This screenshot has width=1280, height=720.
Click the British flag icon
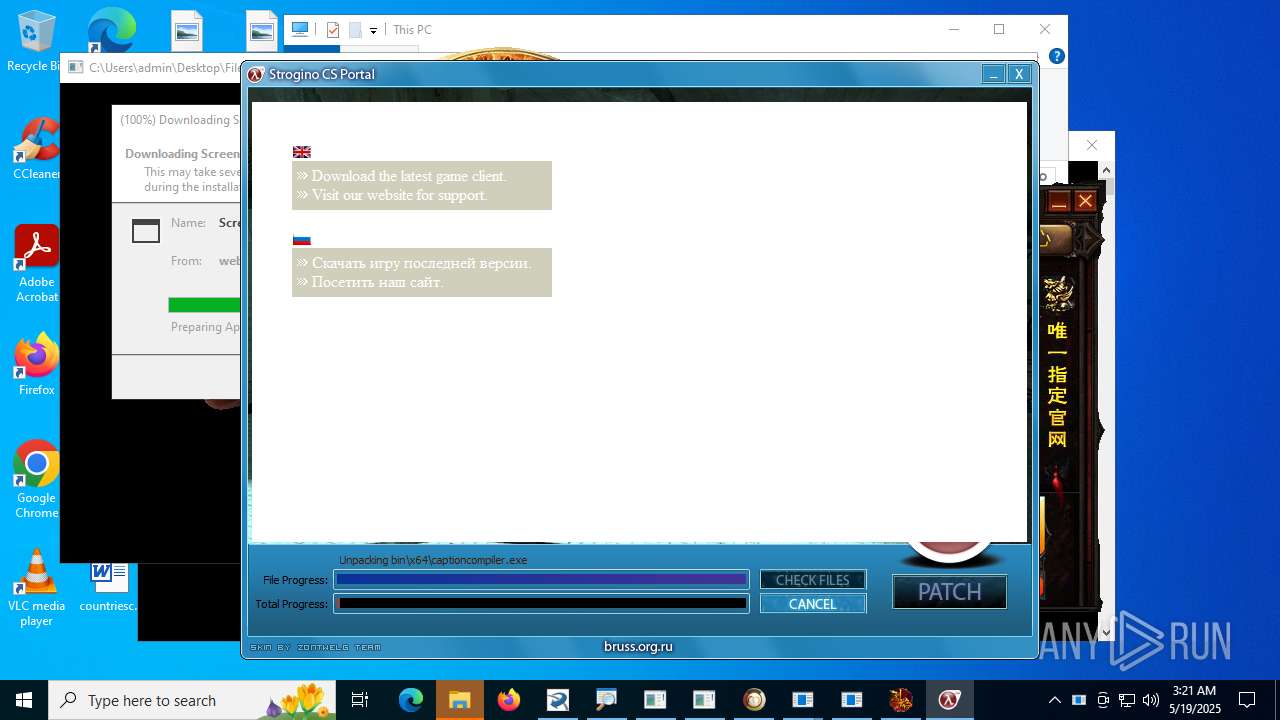tap(301, 152)
